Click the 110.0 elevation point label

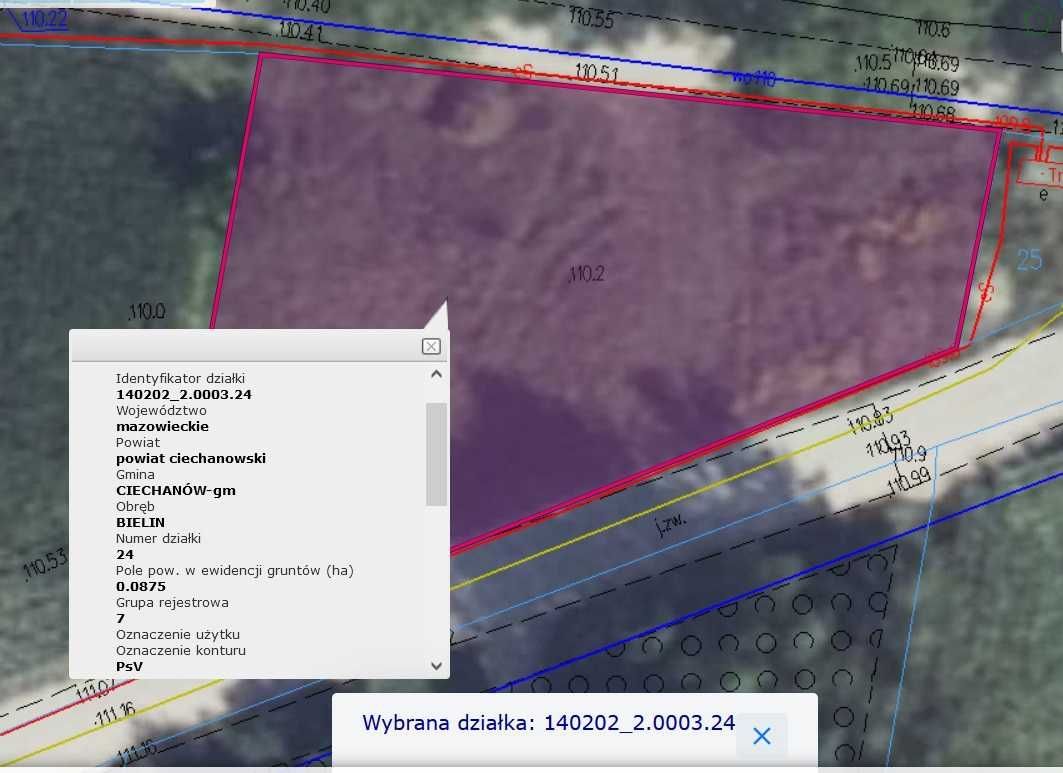click(x=146, y=311)
